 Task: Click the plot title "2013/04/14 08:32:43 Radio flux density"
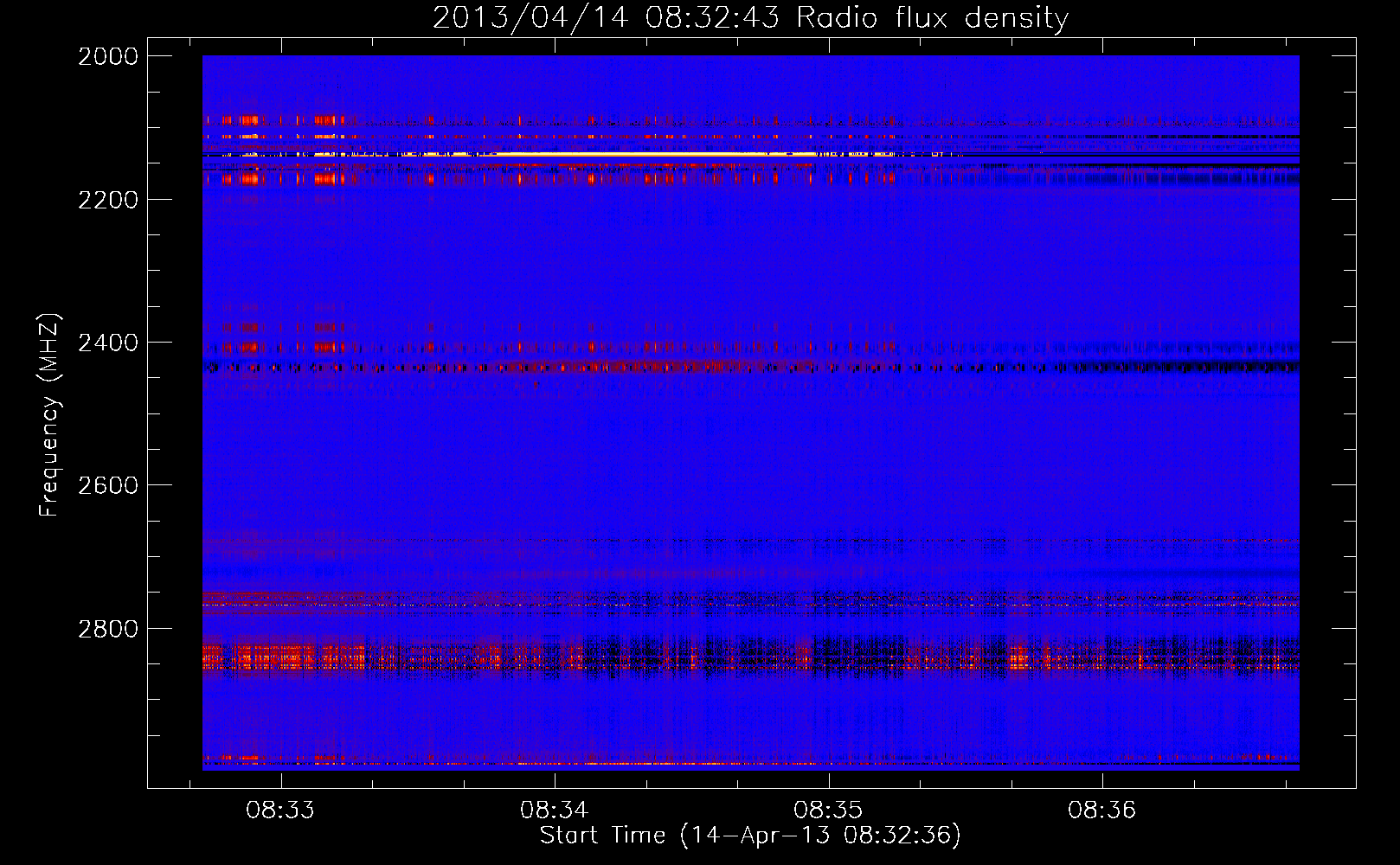[x=750, y=17]
